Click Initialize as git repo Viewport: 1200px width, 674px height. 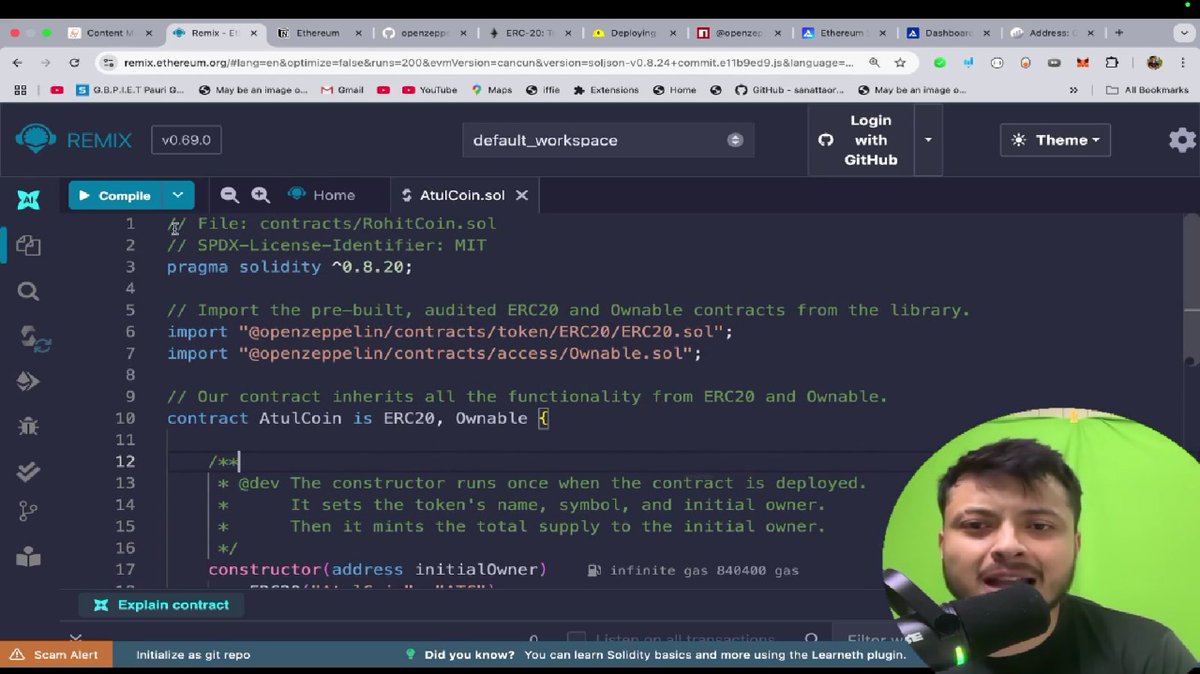[193, 655]
